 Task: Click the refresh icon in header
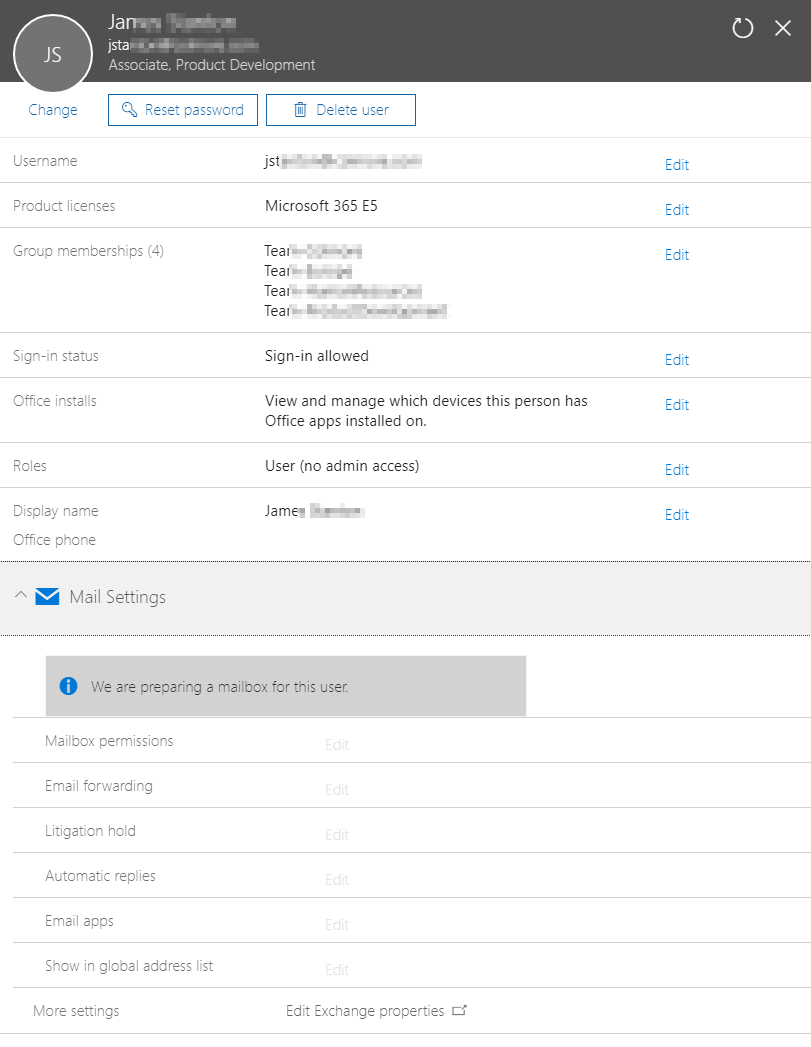click(742, 28)
